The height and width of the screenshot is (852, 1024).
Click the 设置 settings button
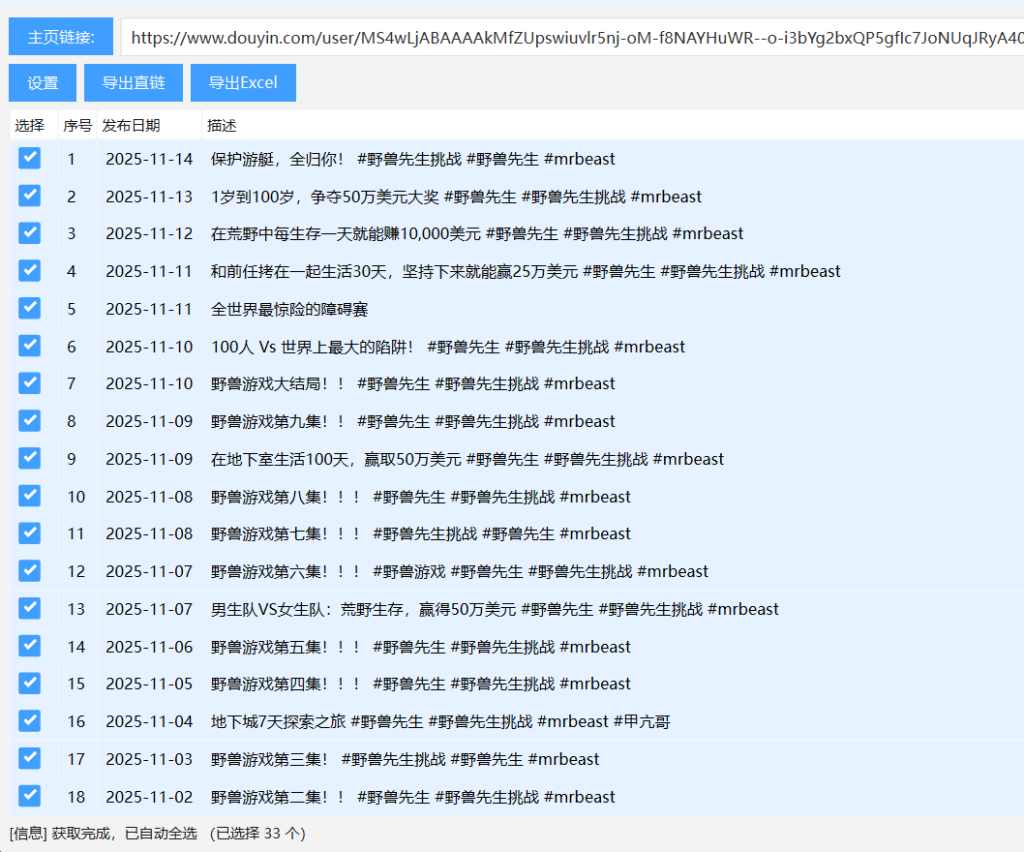(43, 83)
